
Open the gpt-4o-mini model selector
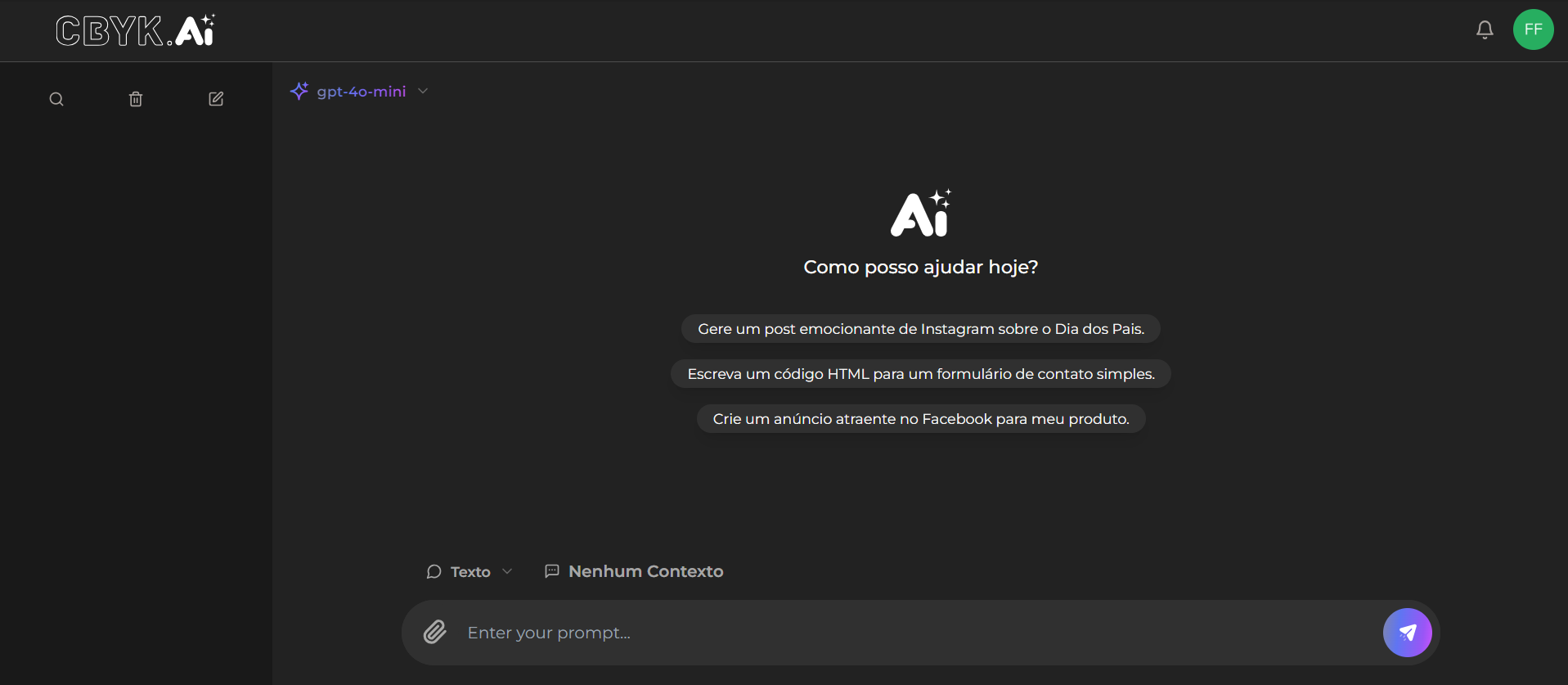click(x=361, y=92)
